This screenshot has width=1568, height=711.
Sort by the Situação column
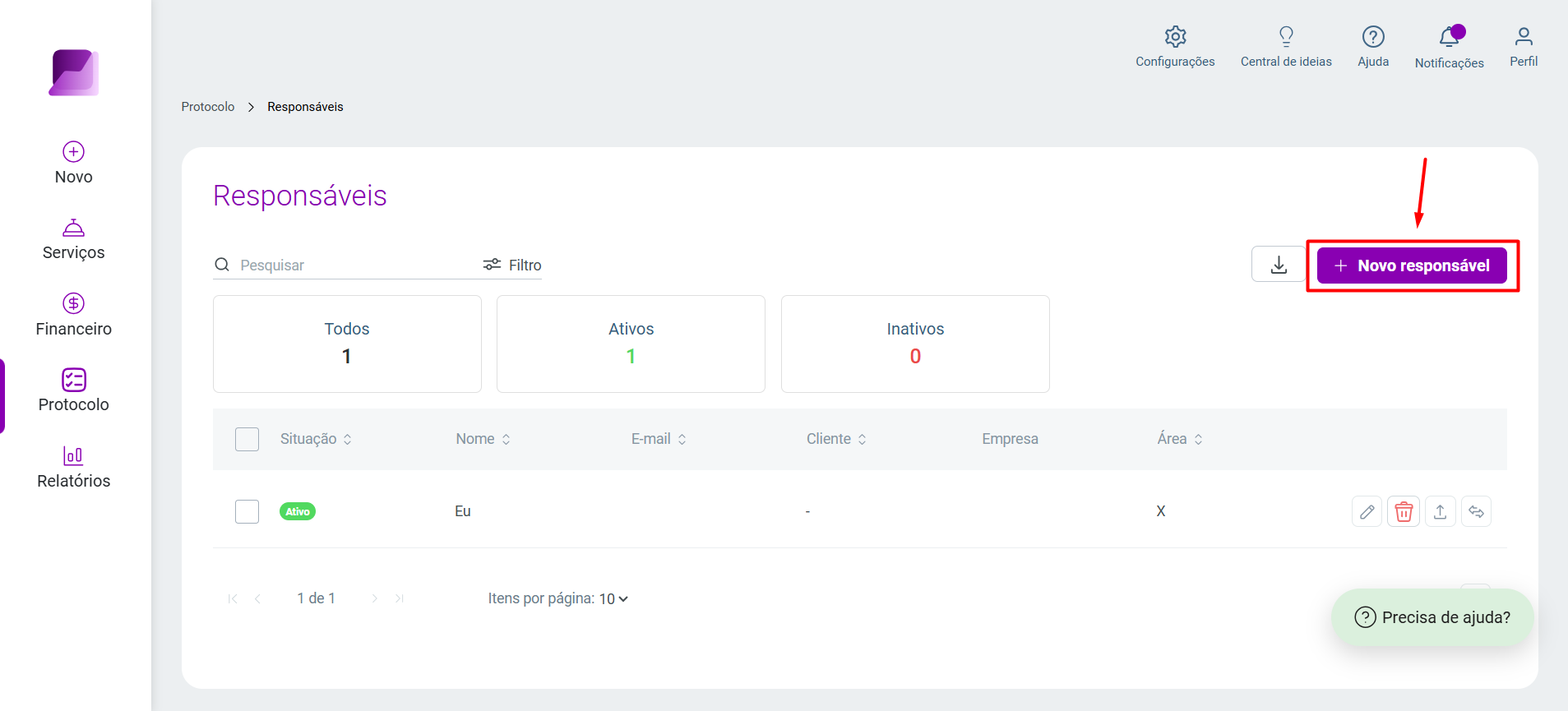pos(317,439)
